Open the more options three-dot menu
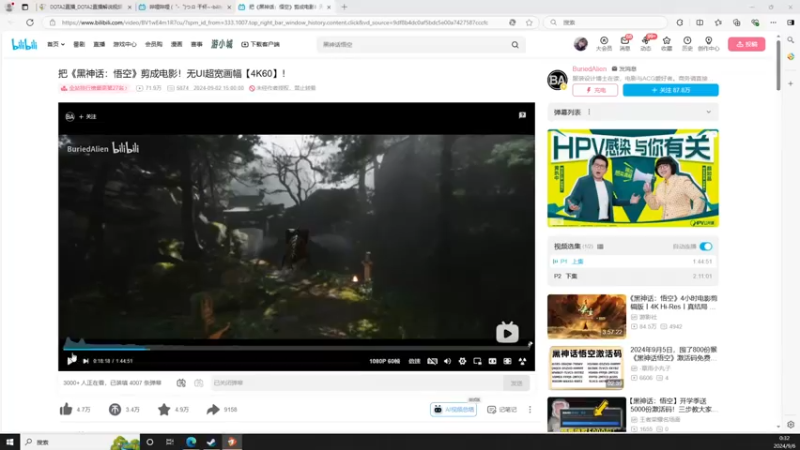 point(530,410)
